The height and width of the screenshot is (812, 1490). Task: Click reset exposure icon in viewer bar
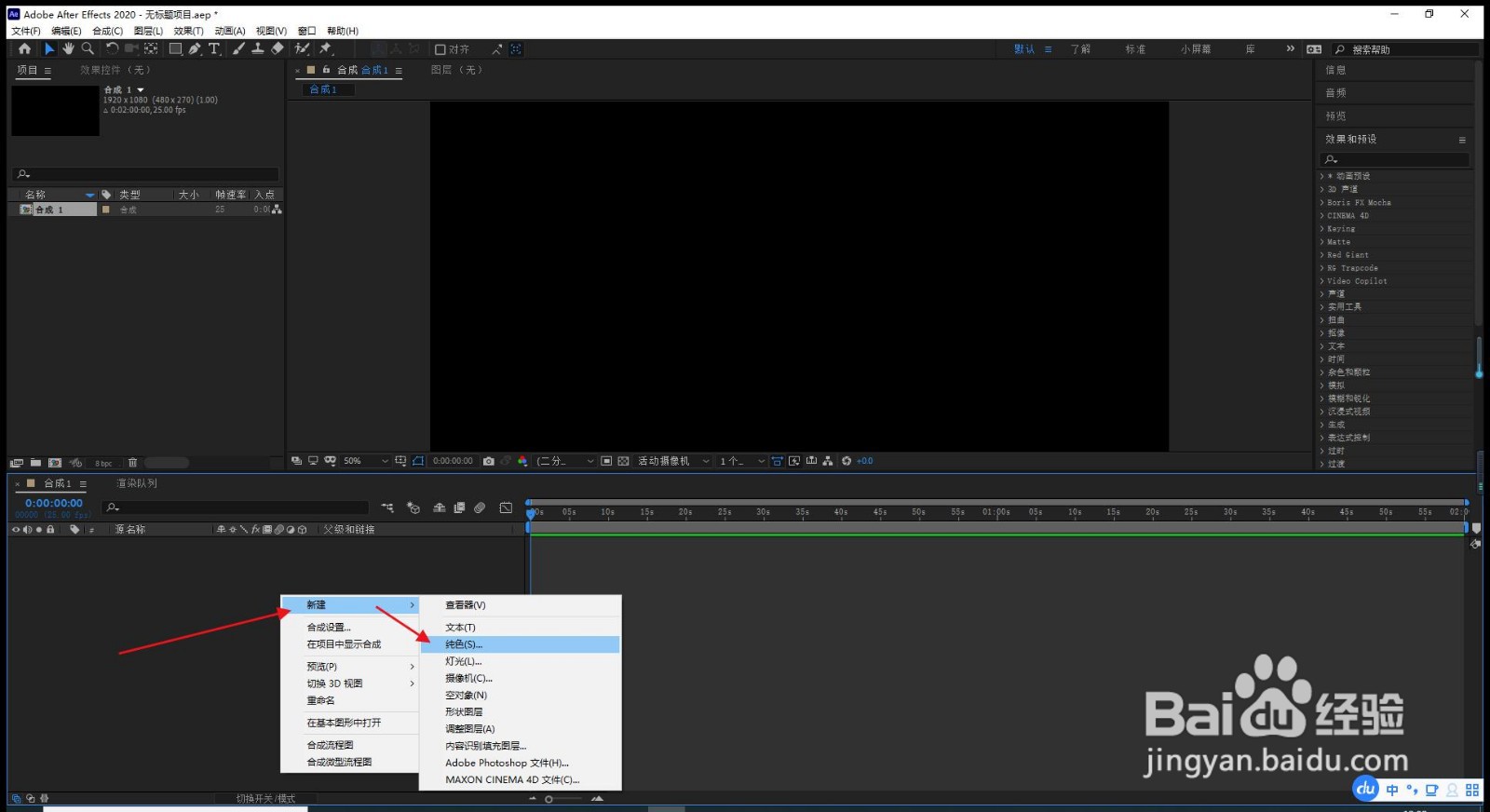point(847,461)
